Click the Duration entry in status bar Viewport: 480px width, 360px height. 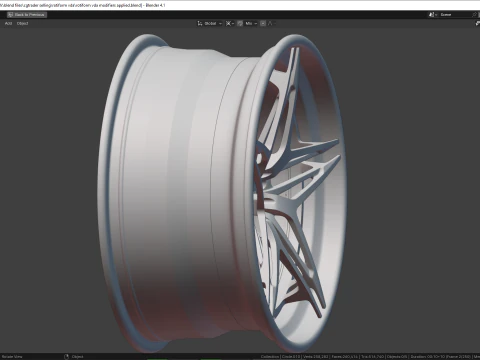441,357
